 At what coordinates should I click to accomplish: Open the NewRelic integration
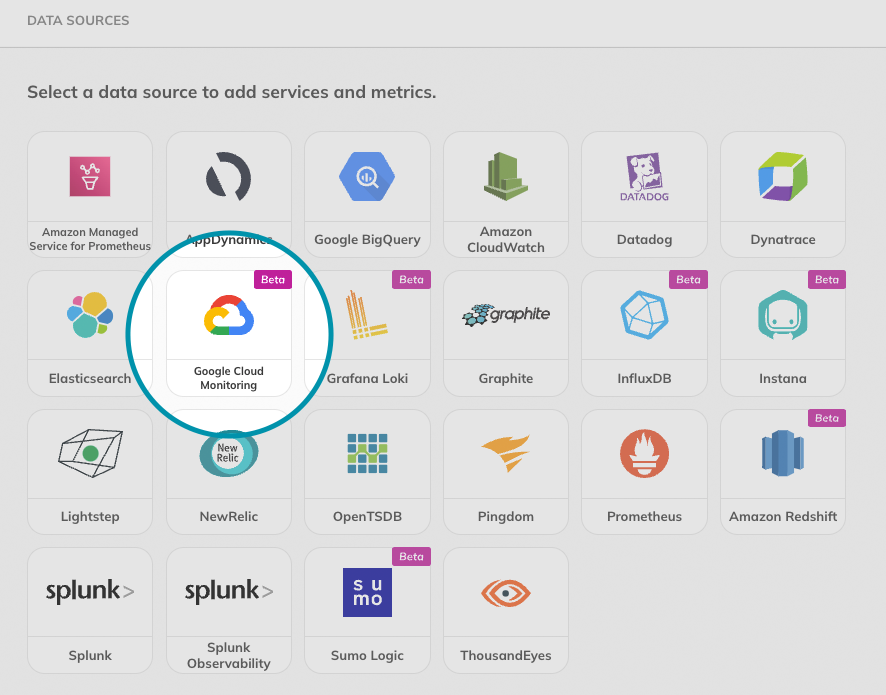click(x=228, y=471)
